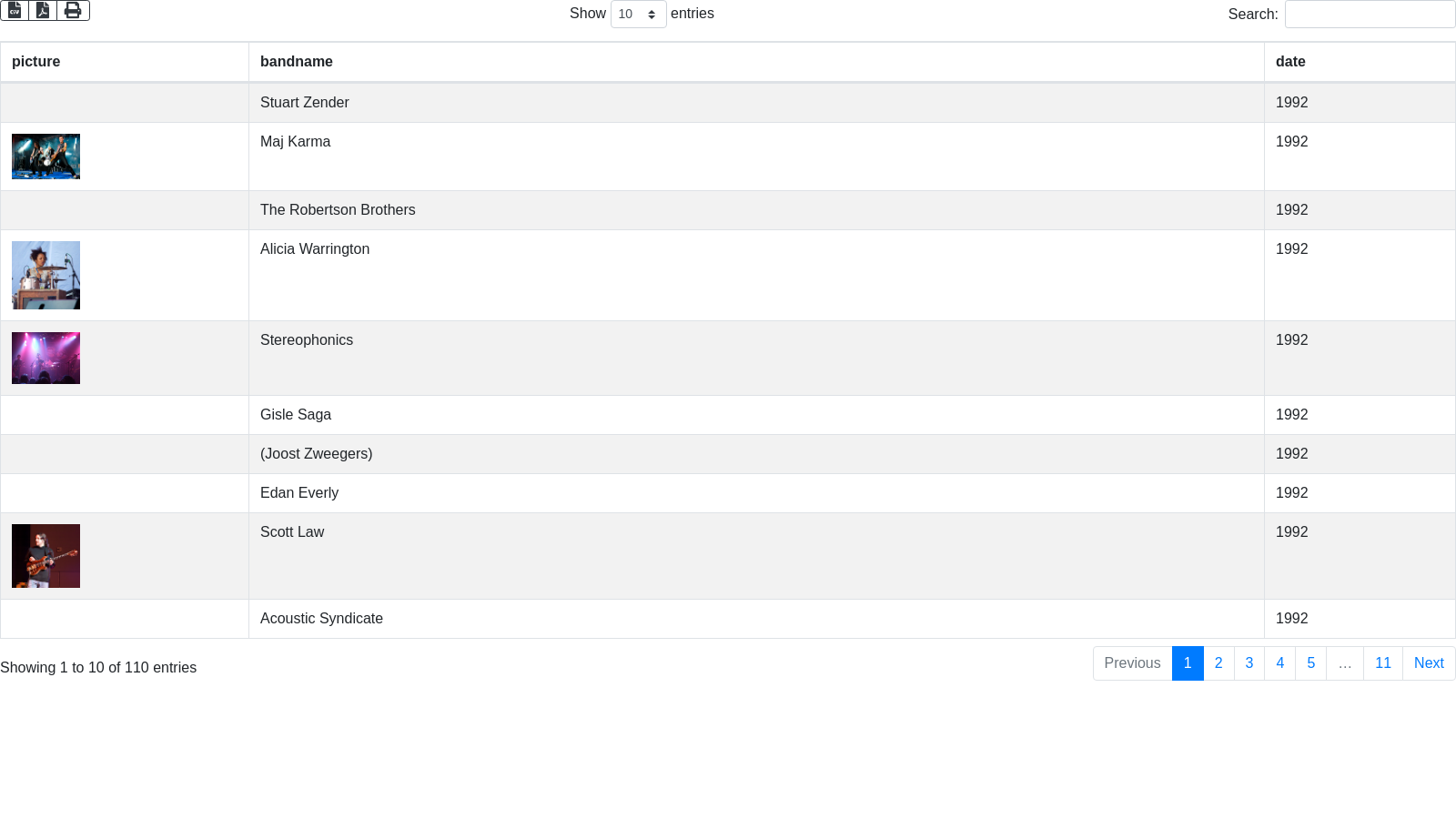Go to the Next page
Viewport: 1456px width, 819px height.
click(1428, 663)
